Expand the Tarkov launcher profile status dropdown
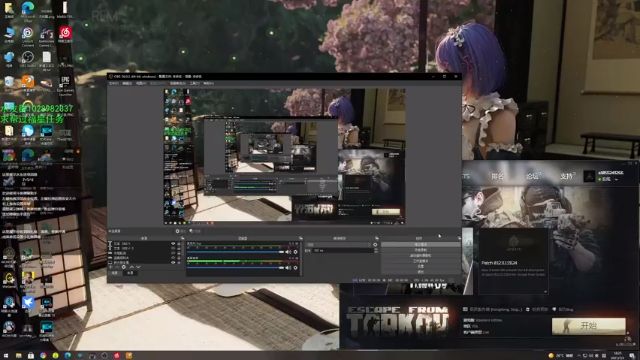The image size is (640, 360). click(616, 180)
